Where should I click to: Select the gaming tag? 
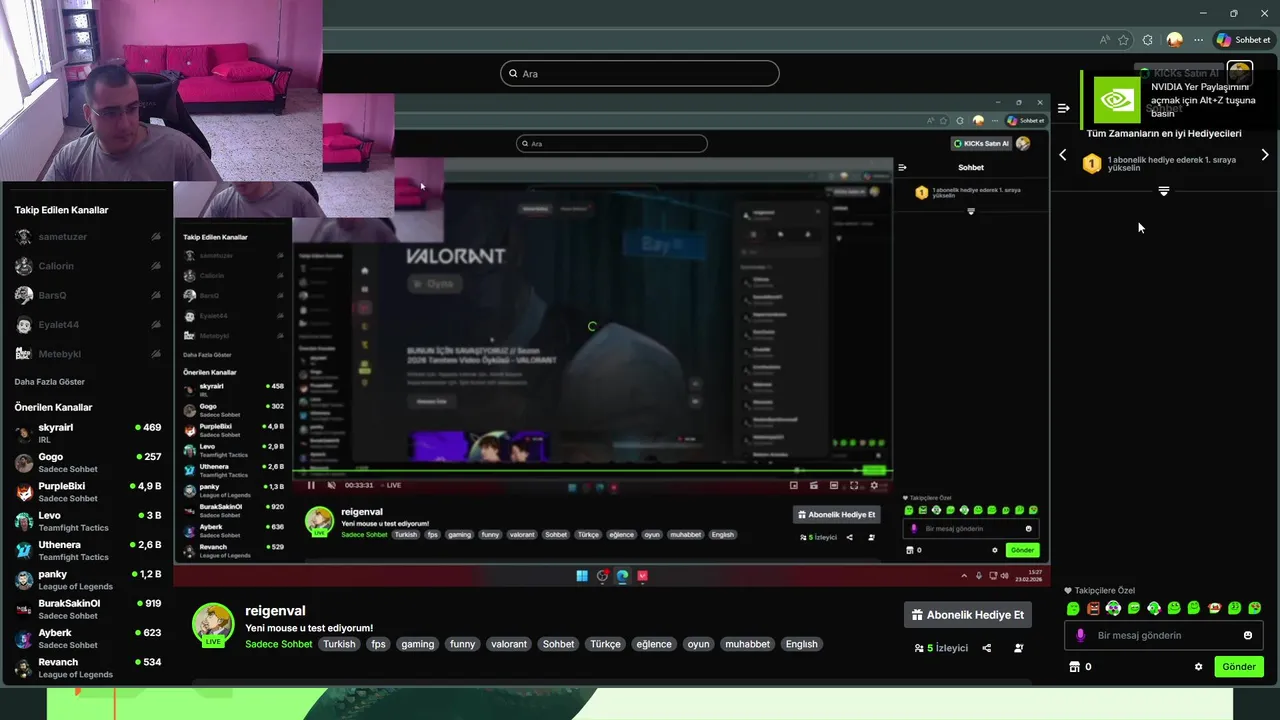pos(418,644)
